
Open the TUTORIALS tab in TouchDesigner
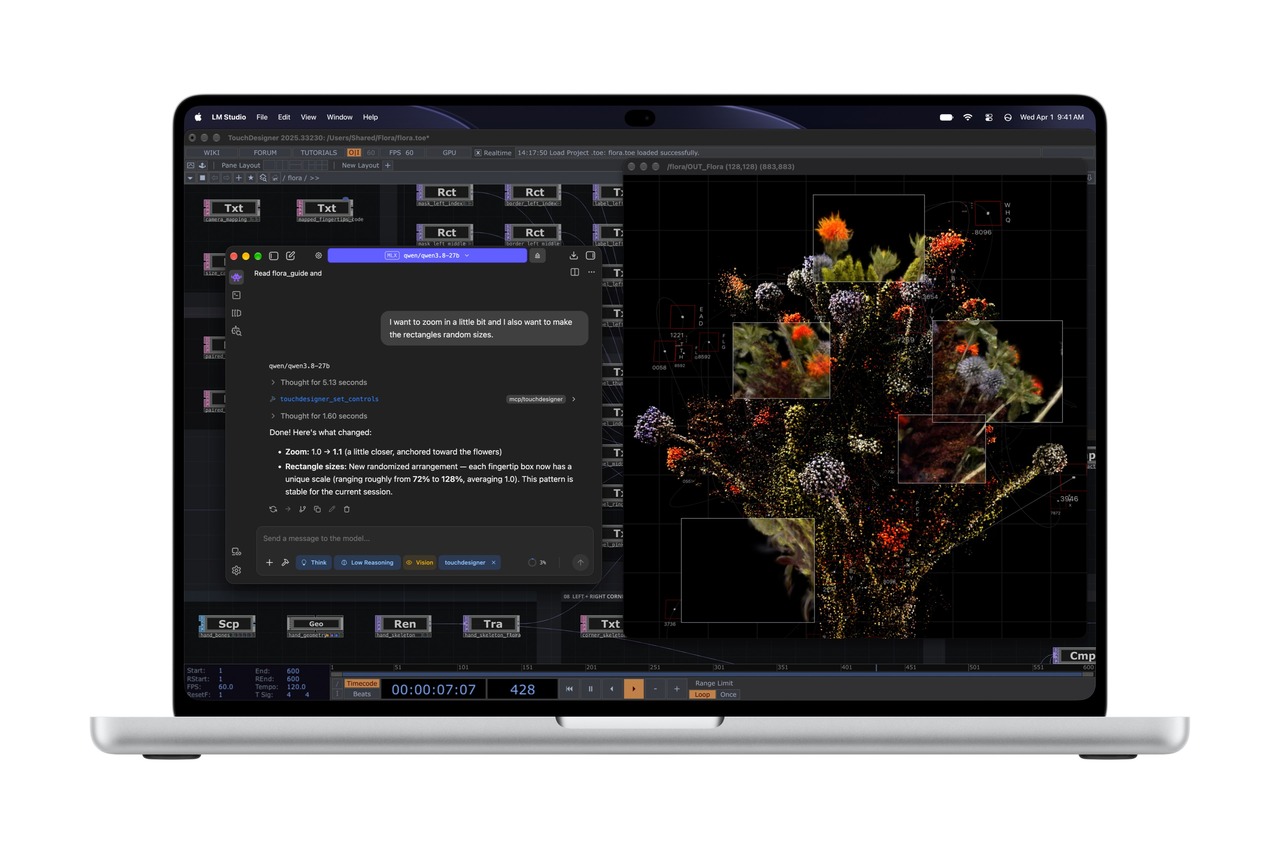[319, 153]
